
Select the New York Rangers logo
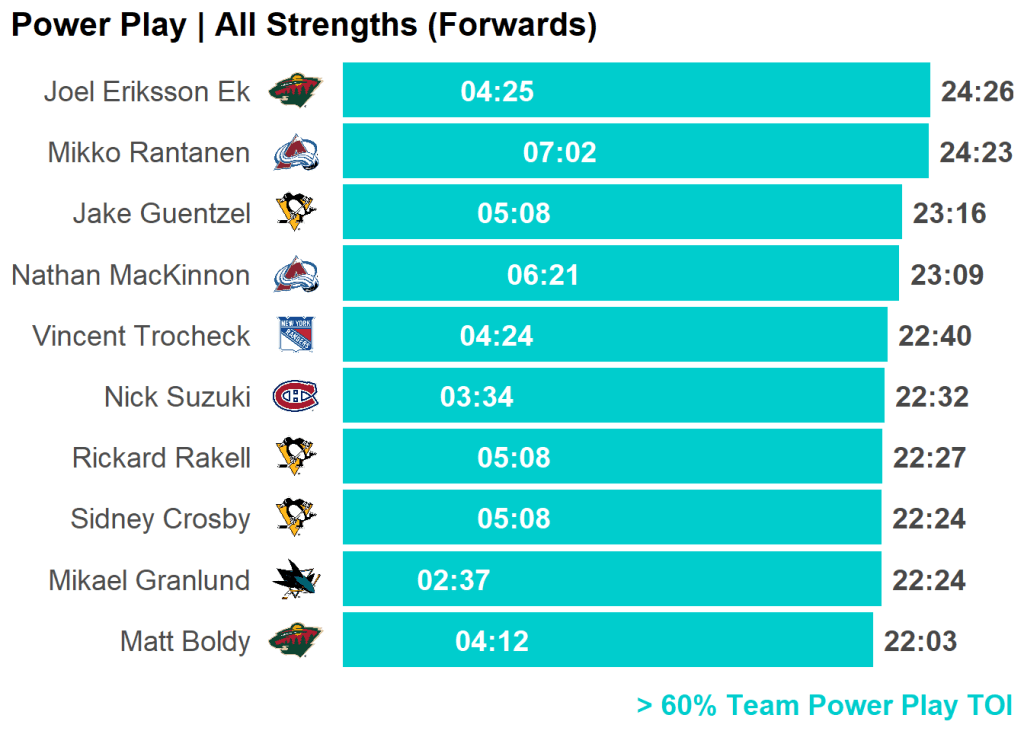(x=296, y=335)
